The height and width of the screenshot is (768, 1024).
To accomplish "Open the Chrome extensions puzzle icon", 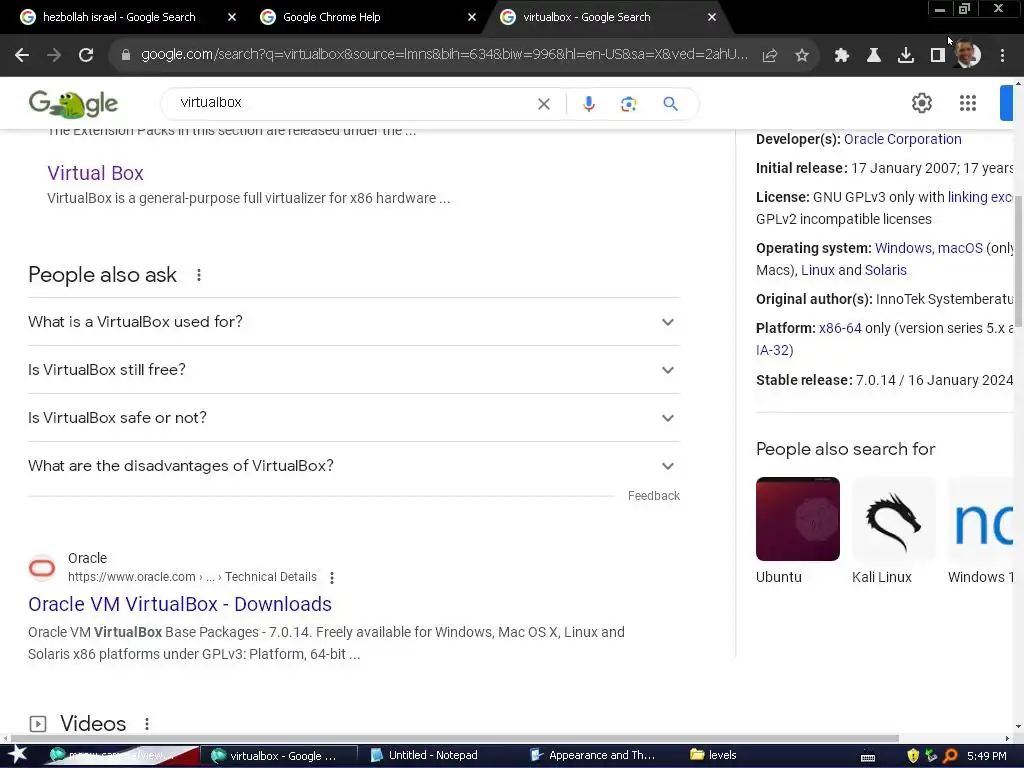I will coord(842,56).
